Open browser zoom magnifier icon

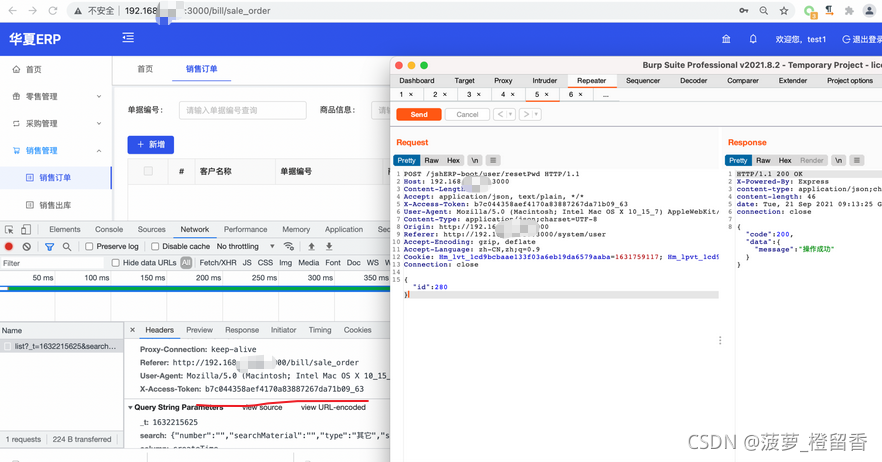point(764,11)
